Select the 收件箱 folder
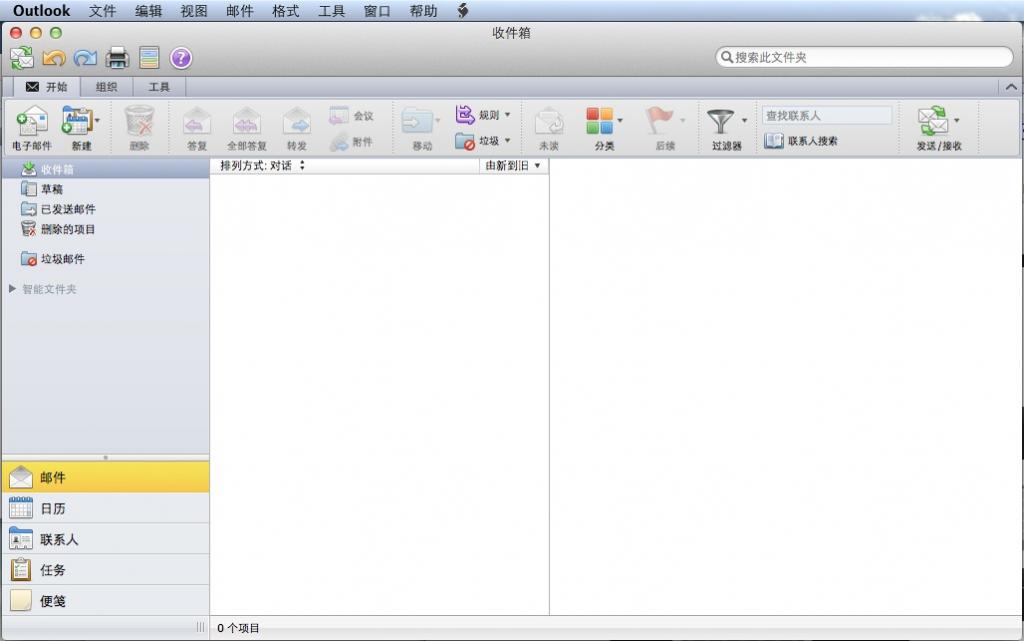Screen dimensions: 1024x641 [105, 169]
